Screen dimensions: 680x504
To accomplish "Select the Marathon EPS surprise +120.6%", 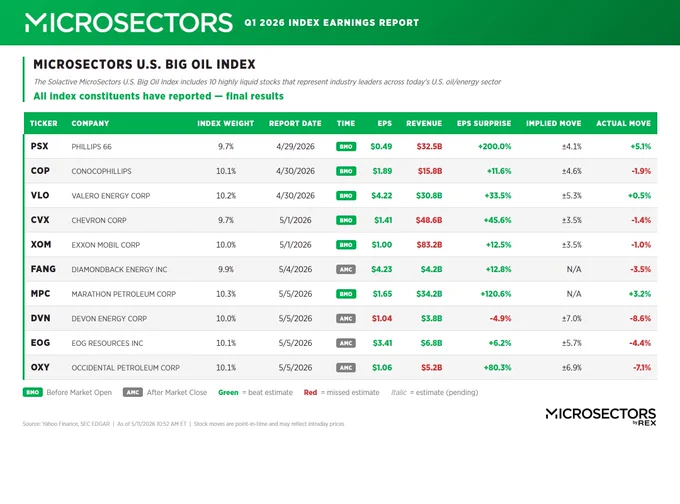I will [496, 294].
